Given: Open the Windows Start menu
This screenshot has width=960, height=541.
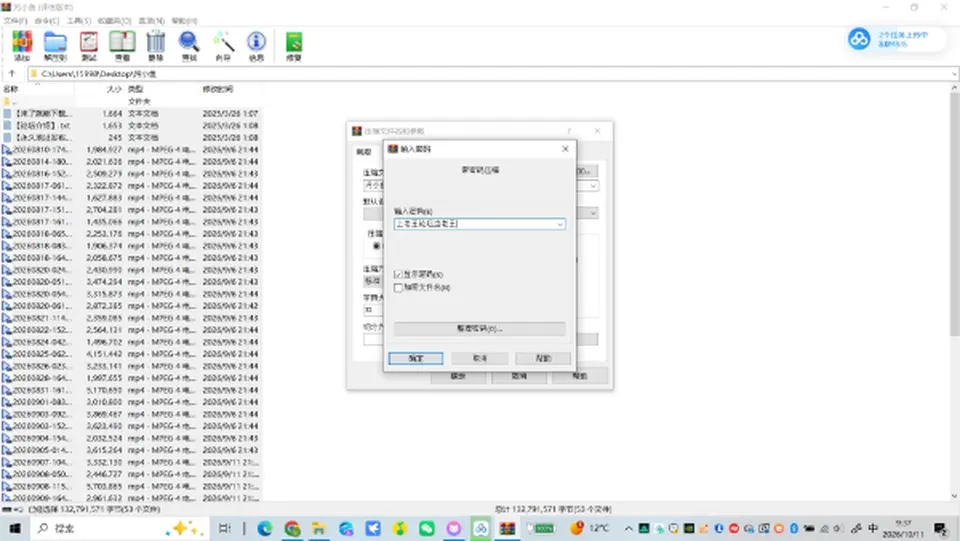Looking at the screenshot, I should pyautogui.click(x=15, y=528).
